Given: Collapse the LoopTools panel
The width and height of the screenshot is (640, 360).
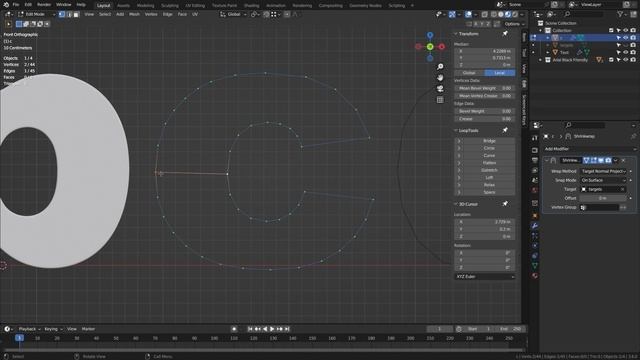Looking at the screenshot, I should click(456, 131).
